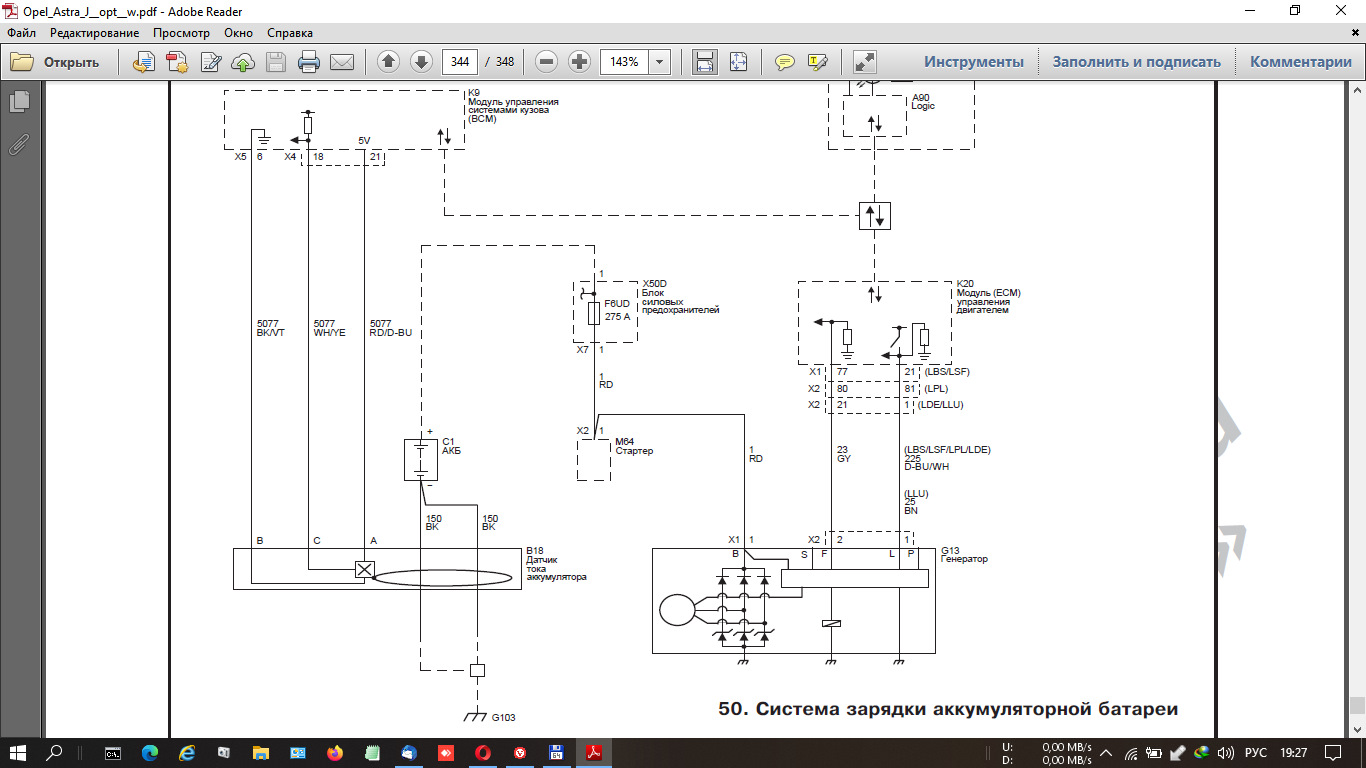Click the Открыть (Open file) button
This screenshot has height=768, width=1366.
pos(55,62)
